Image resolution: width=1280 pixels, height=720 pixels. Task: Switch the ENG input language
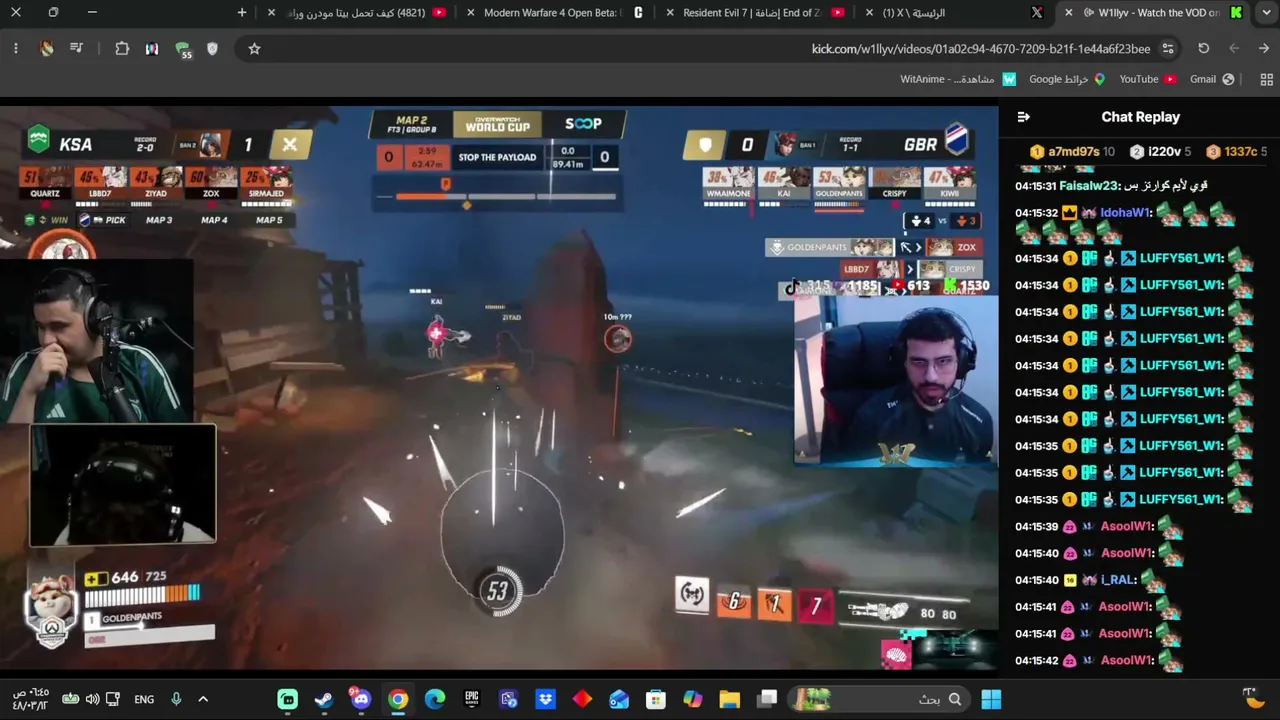point(144,699)
